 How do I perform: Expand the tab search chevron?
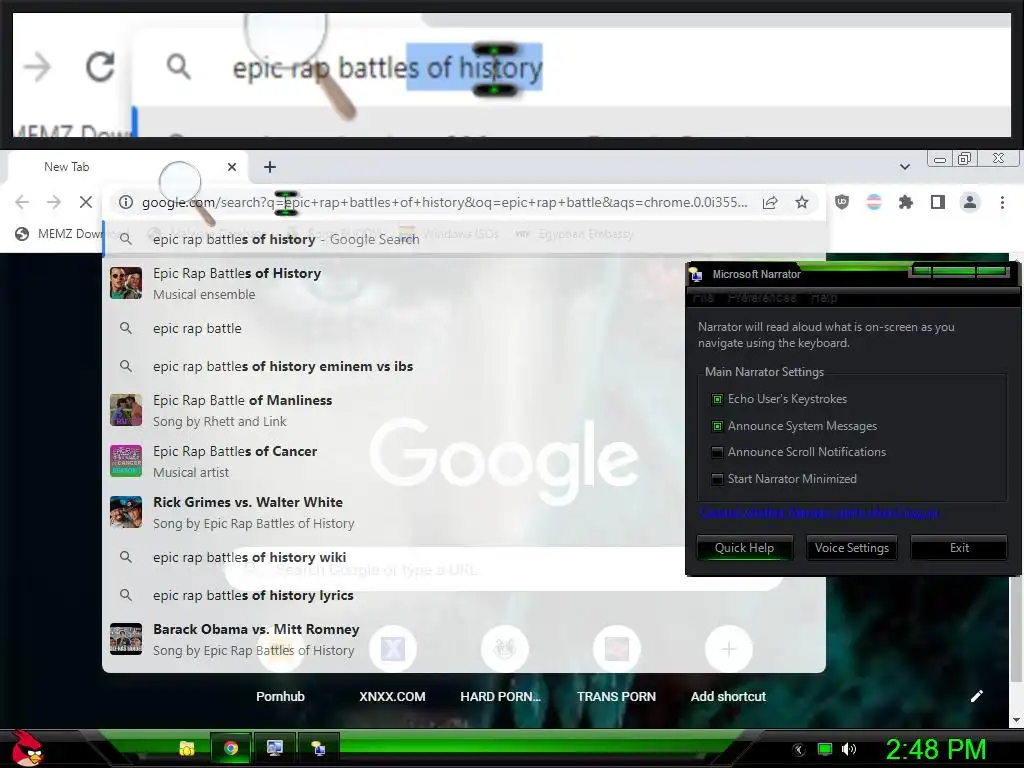tap(904, 167)
